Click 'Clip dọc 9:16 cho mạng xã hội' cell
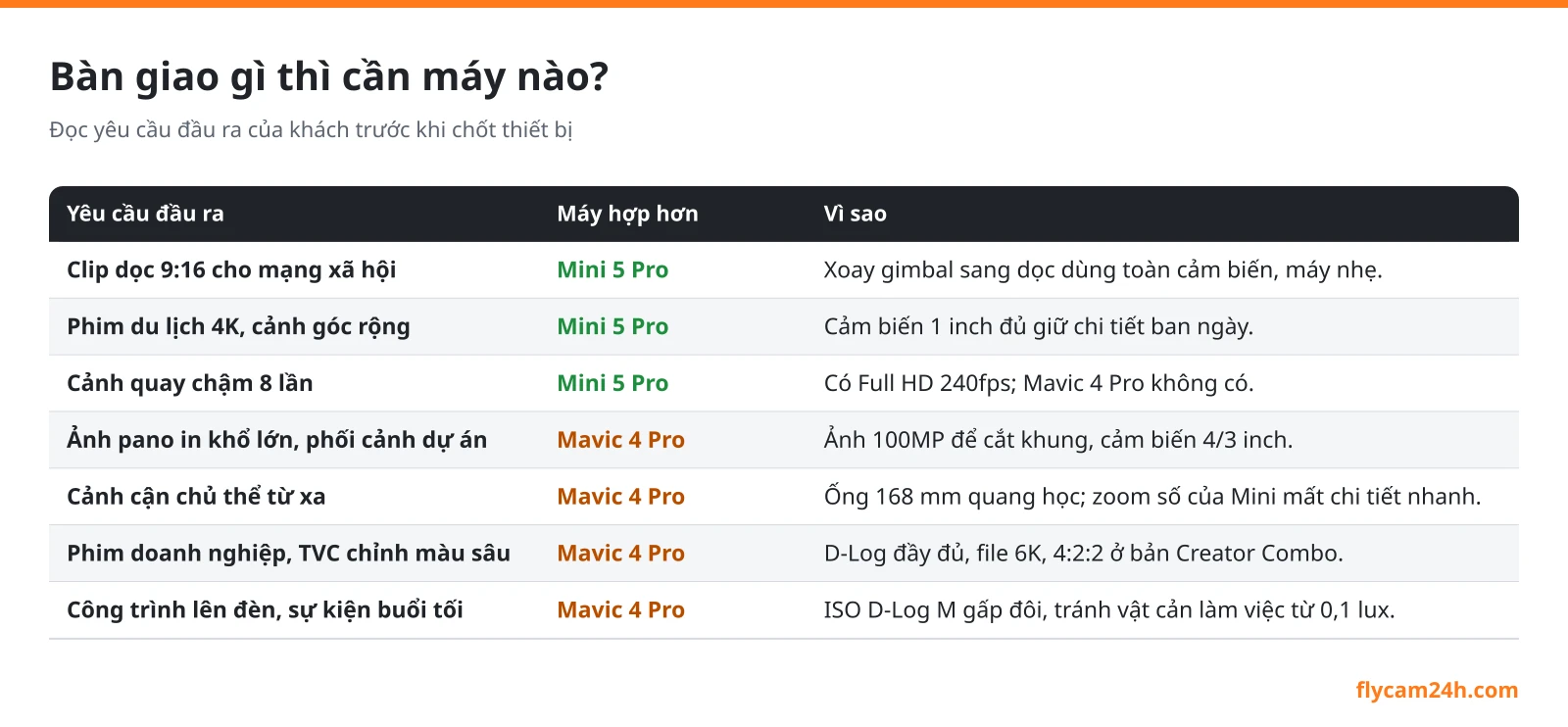The image size is (1568, 727). pyautogui.click(x=231, y=270)
